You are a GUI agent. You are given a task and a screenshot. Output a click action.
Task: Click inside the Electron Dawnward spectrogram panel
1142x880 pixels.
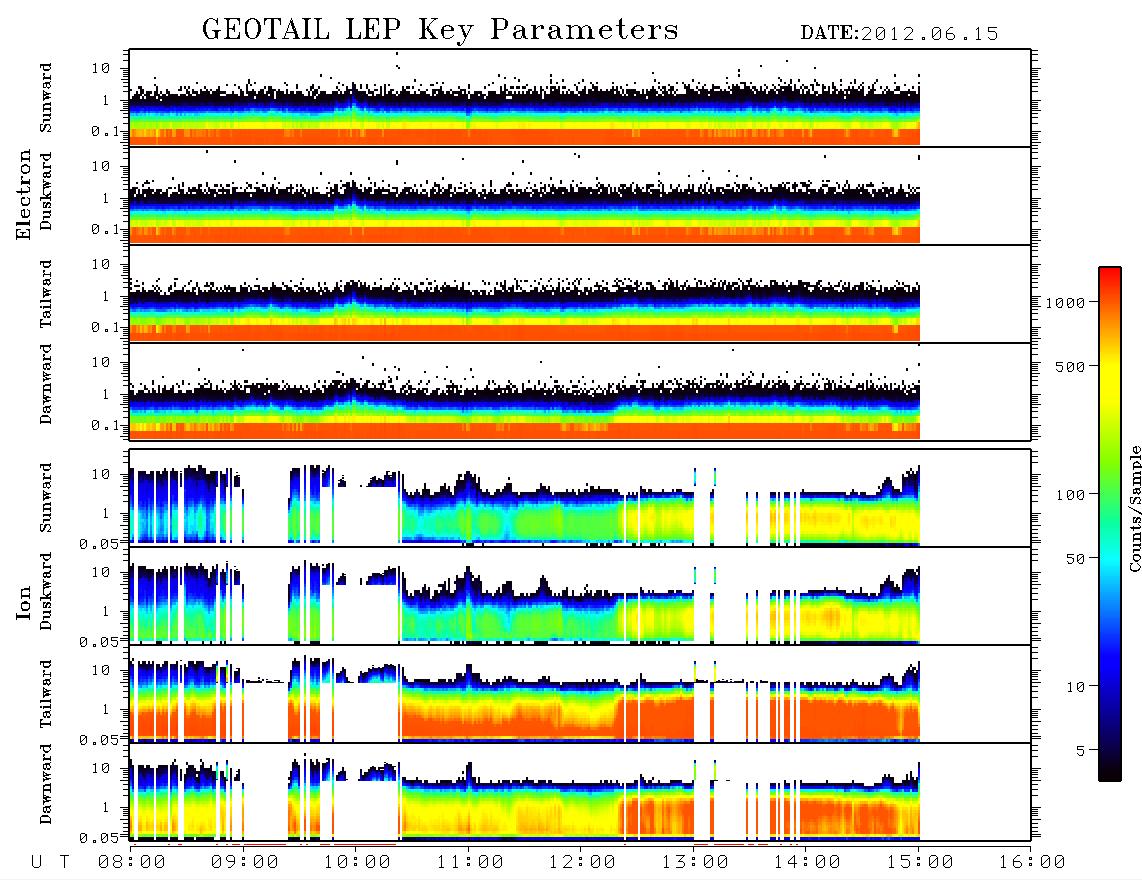580,391
